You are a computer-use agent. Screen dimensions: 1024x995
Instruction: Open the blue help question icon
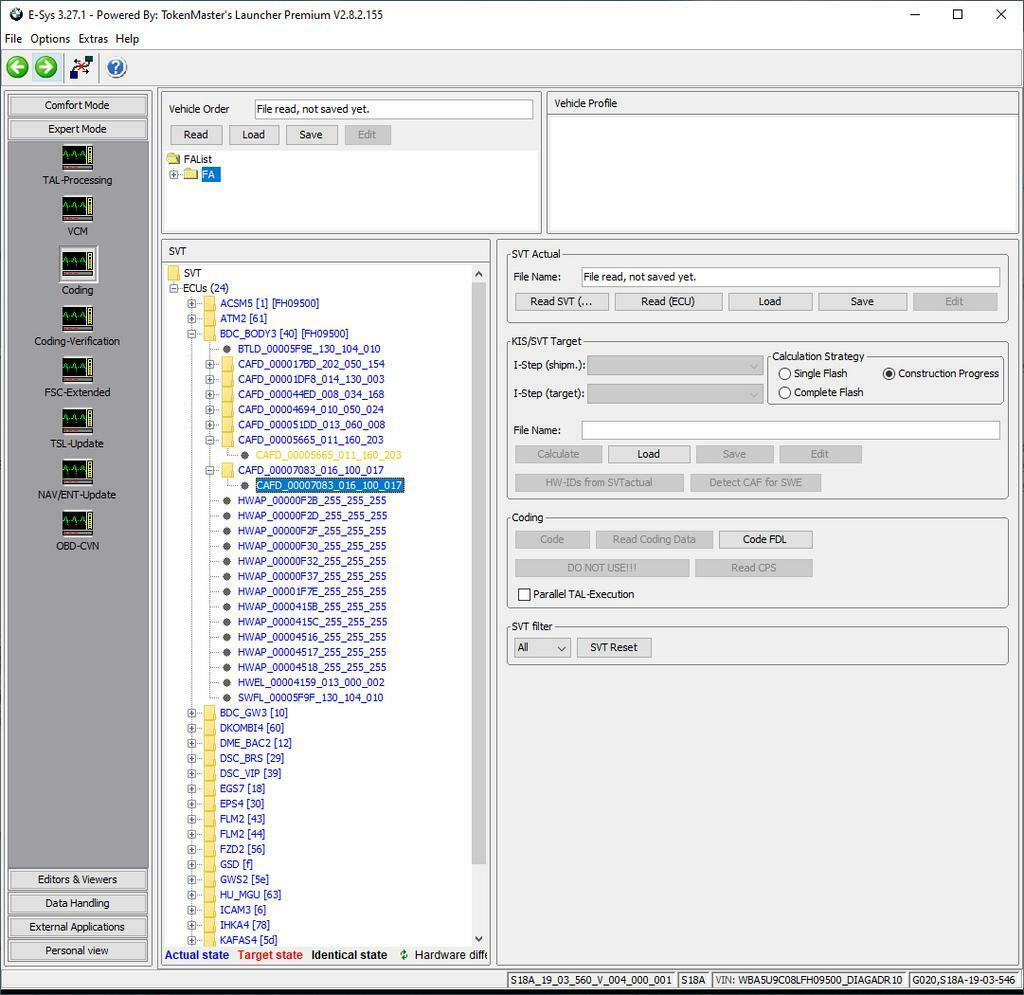[x=116, y=67]
